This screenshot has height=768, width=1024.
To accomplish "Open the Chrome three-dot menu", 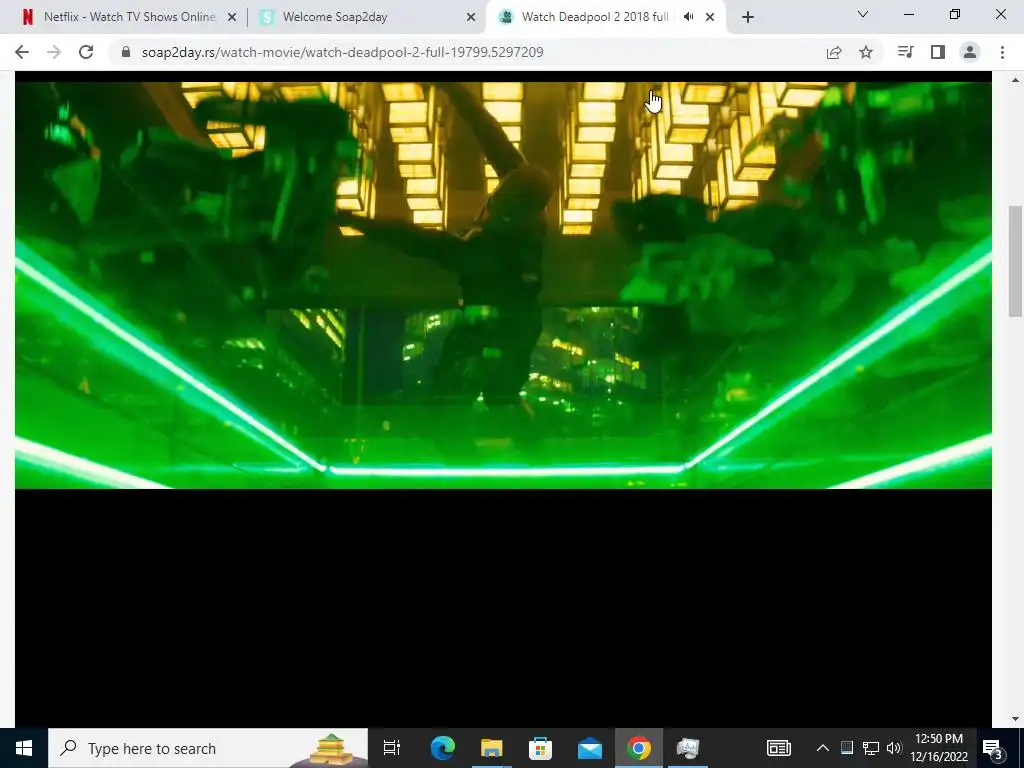I will tap(1002, 52).
